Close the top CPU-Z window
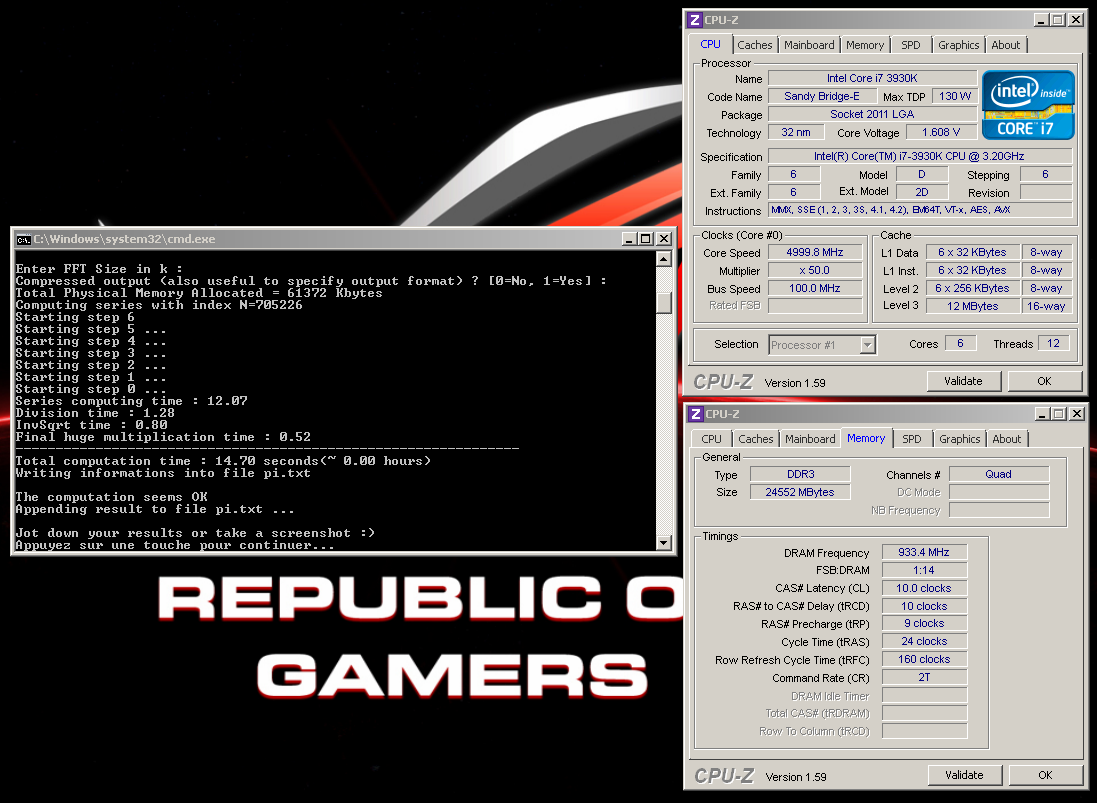 pyautogui.click(x=1076, y=20)
